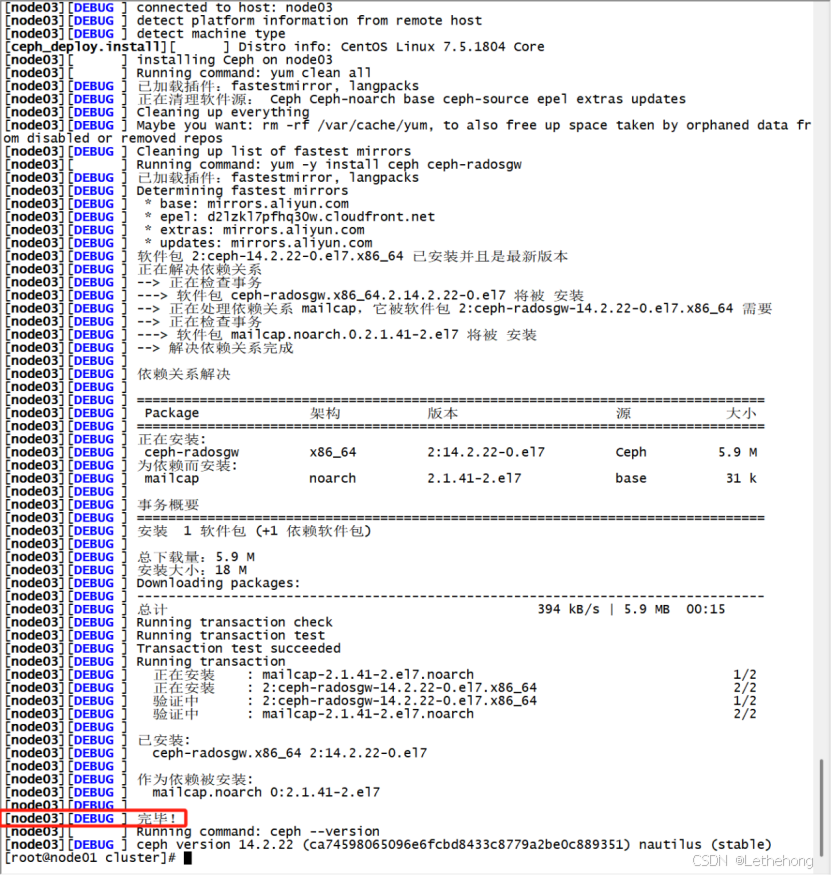Click 'Cleaning up everything' line
Viewport: 831px width, 876px height.
coord(222,112)
